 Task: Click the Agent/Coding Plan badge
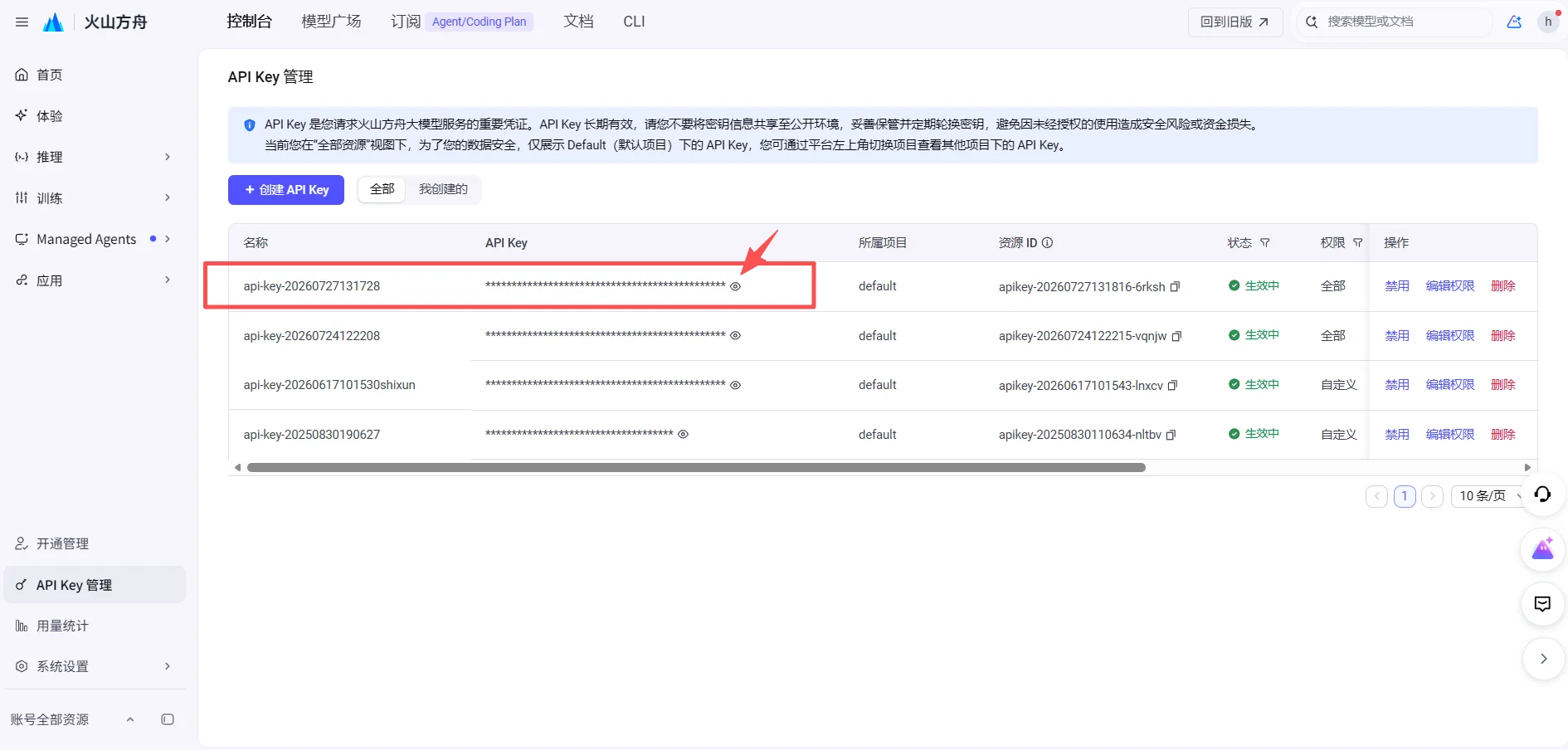[x=480, y=22]
